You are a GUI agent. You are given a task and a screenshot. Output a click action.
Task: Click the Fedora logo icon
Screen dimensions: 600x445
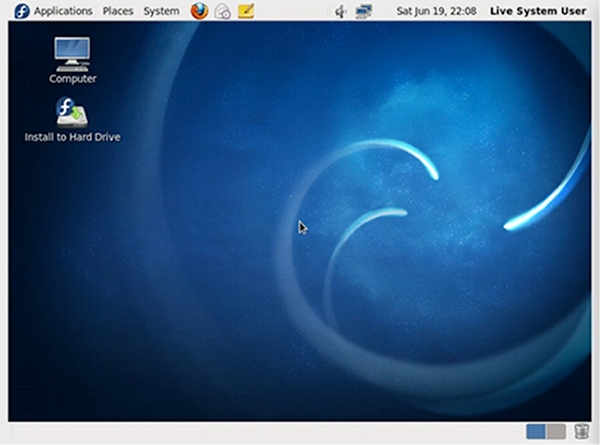coord(22,11)
